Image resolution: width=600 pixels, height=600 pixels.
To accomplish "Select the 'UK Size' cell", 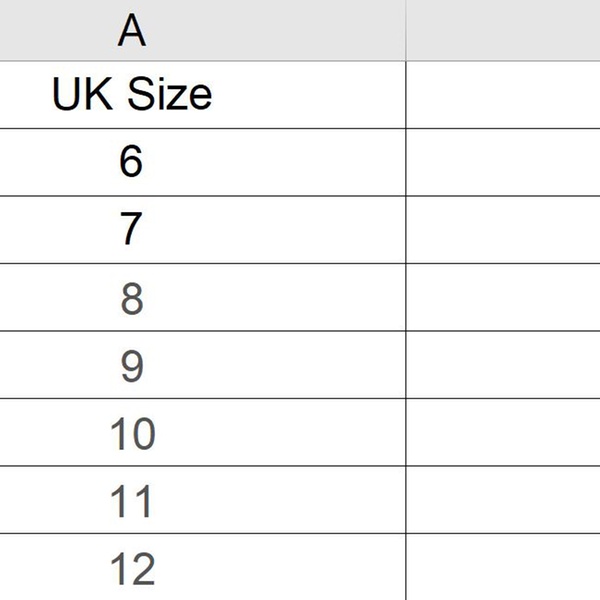I will [x=132, y=95].
